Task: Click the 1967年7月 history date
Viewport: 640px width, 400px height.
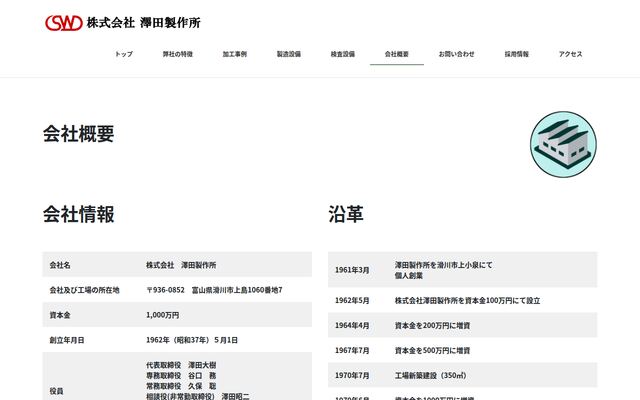Action: point(352,350)
